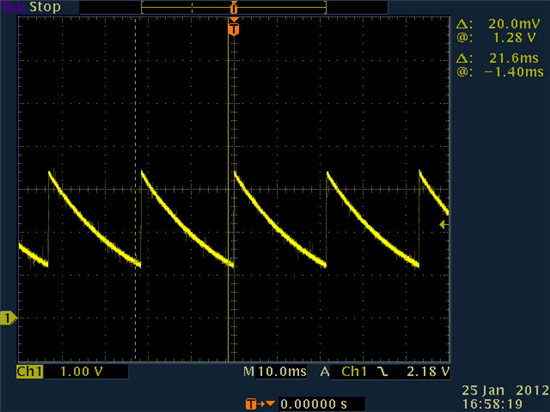Viewport: 550px width, 412px height.
Task: Click the delta 20.0mV cursor readout
Action: [x=498, y=24]
